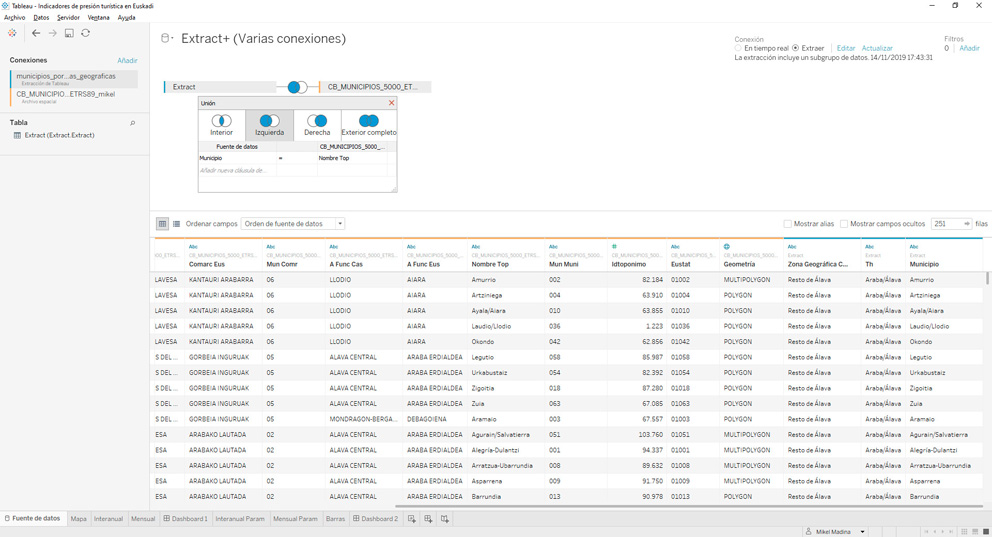Viewport: 992px width, 537px height.
Task: Open the dropdown next to the data source icon
Action: pyautogui.click(x=172, y=39)
